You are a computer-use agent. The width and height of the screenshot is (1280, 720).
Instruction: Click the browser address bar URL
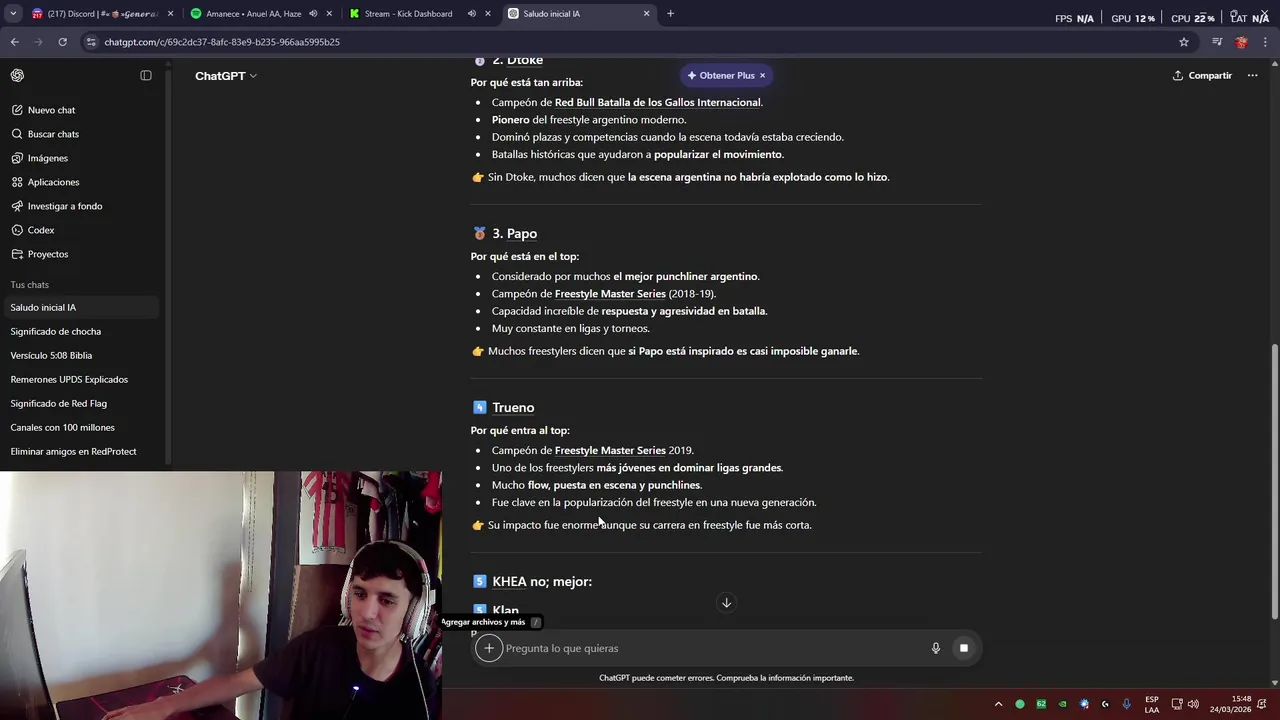click(x=222, y=42)
